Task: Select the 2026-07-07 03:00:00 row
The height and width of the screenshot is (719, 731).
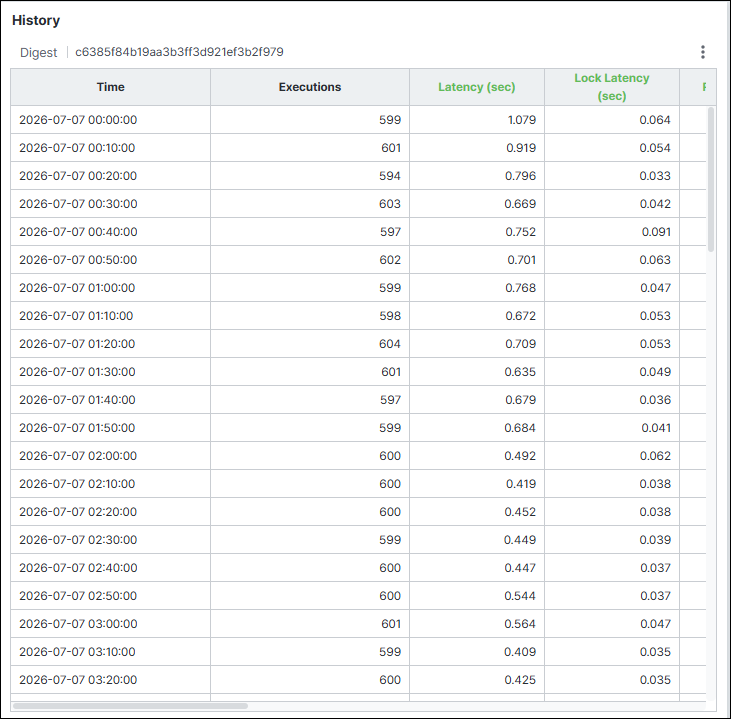Action: pos(358,623)
